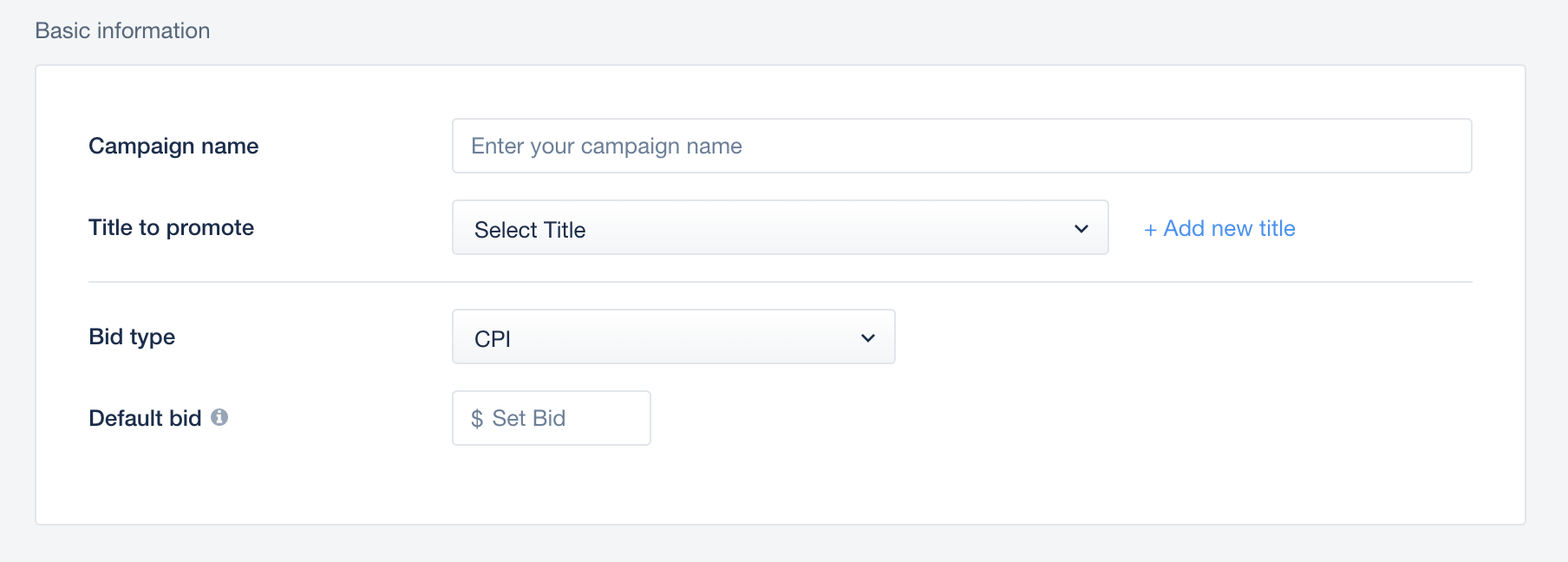Image resolution: width=1568 pixels, height=562 pixels.
Task: Click the Basic information section heading
Action: (122, 30)
